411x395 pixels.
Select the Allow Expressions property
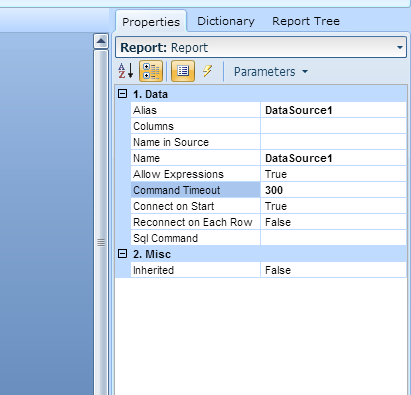(195, 174)
